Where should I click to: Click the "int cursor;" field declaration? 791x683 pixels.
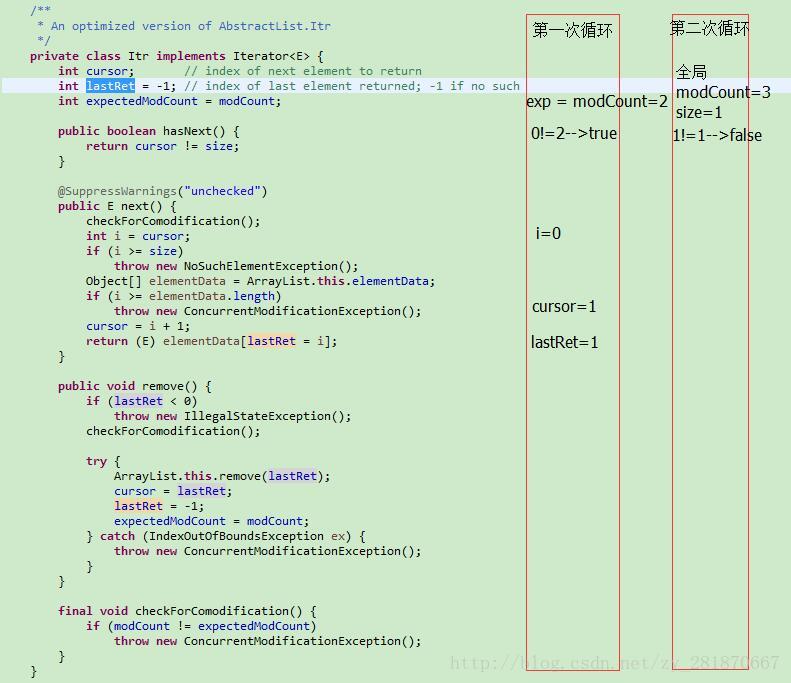pos(96,71)
